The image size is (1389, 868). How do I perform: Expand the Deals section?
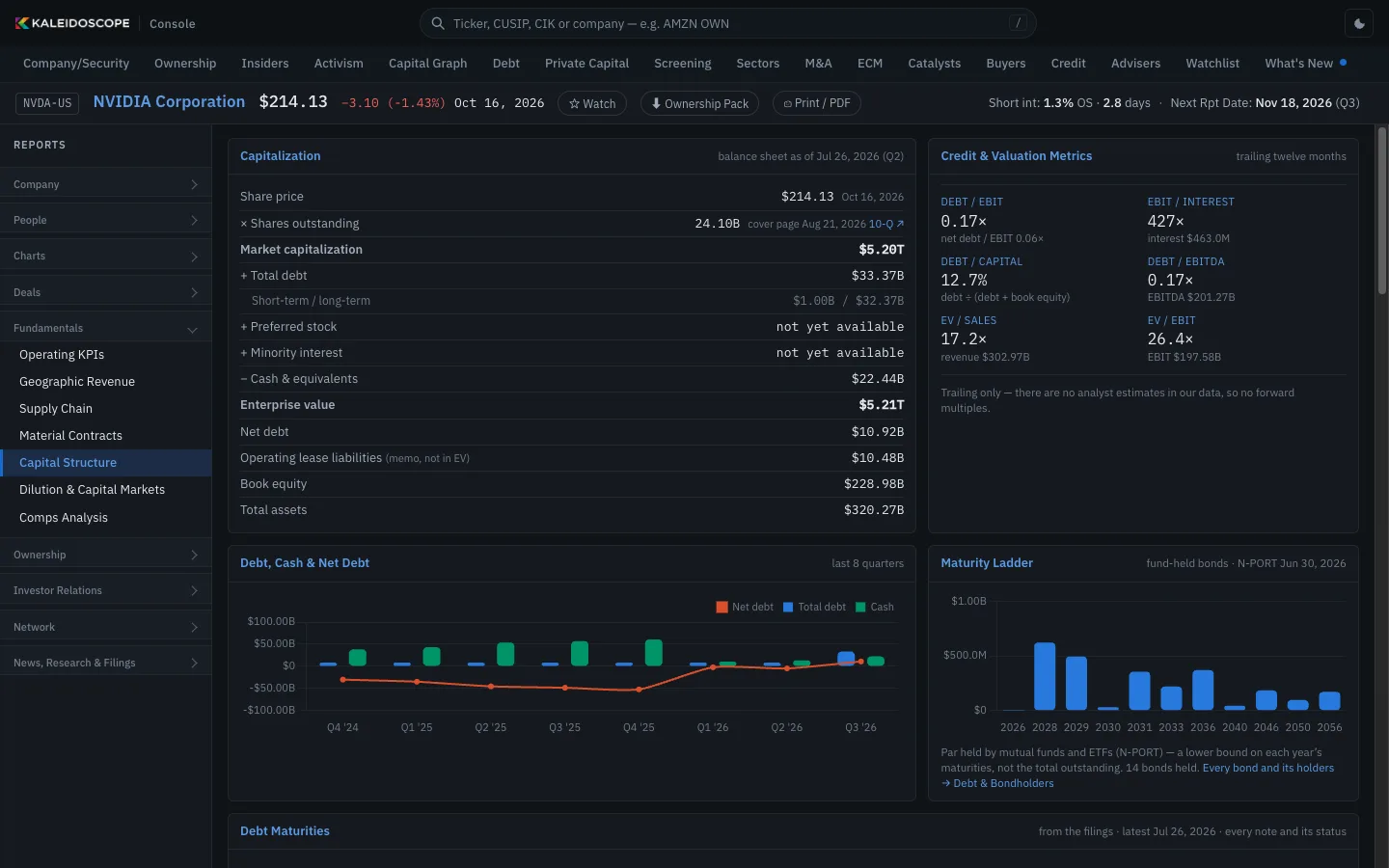(105, 292)
